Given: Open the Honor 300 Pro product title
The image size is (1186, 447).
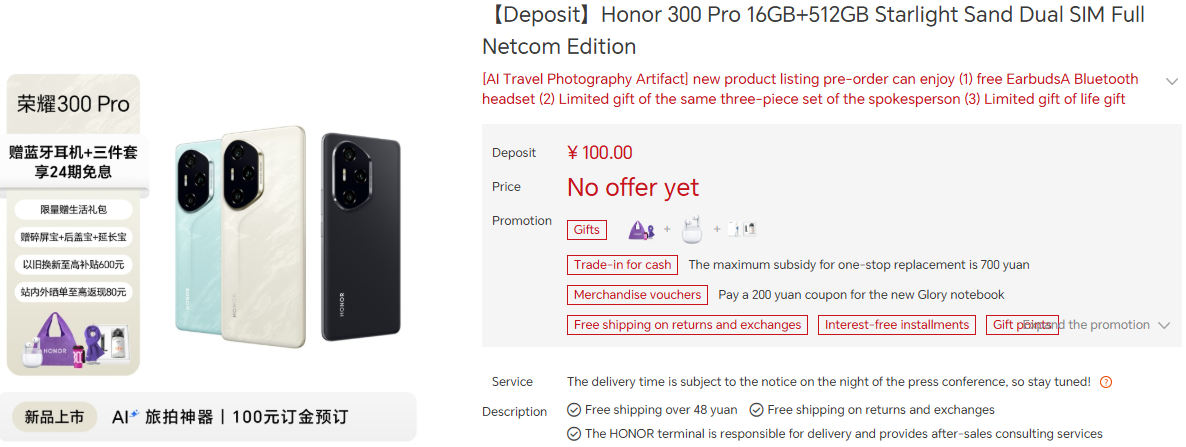Looking at the screenshot, I should point(812,30).
